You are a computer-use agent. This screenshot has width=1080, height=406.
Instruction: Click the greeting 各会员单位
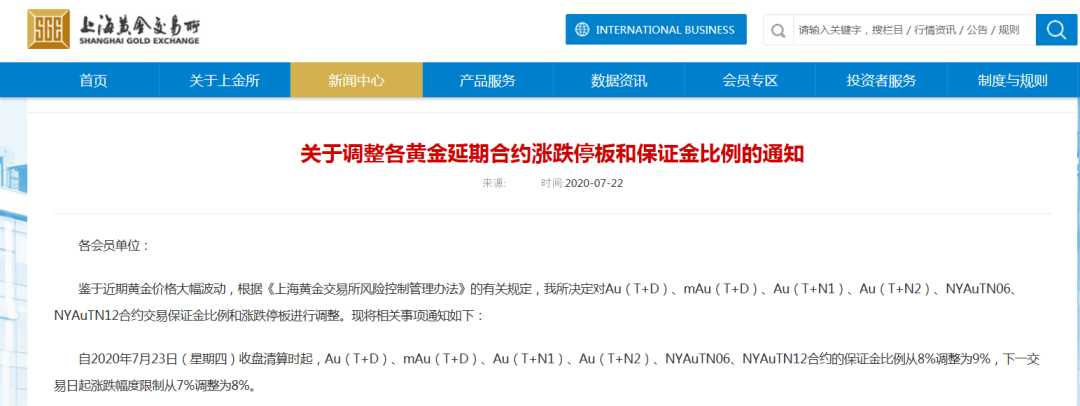pos(114,246)
